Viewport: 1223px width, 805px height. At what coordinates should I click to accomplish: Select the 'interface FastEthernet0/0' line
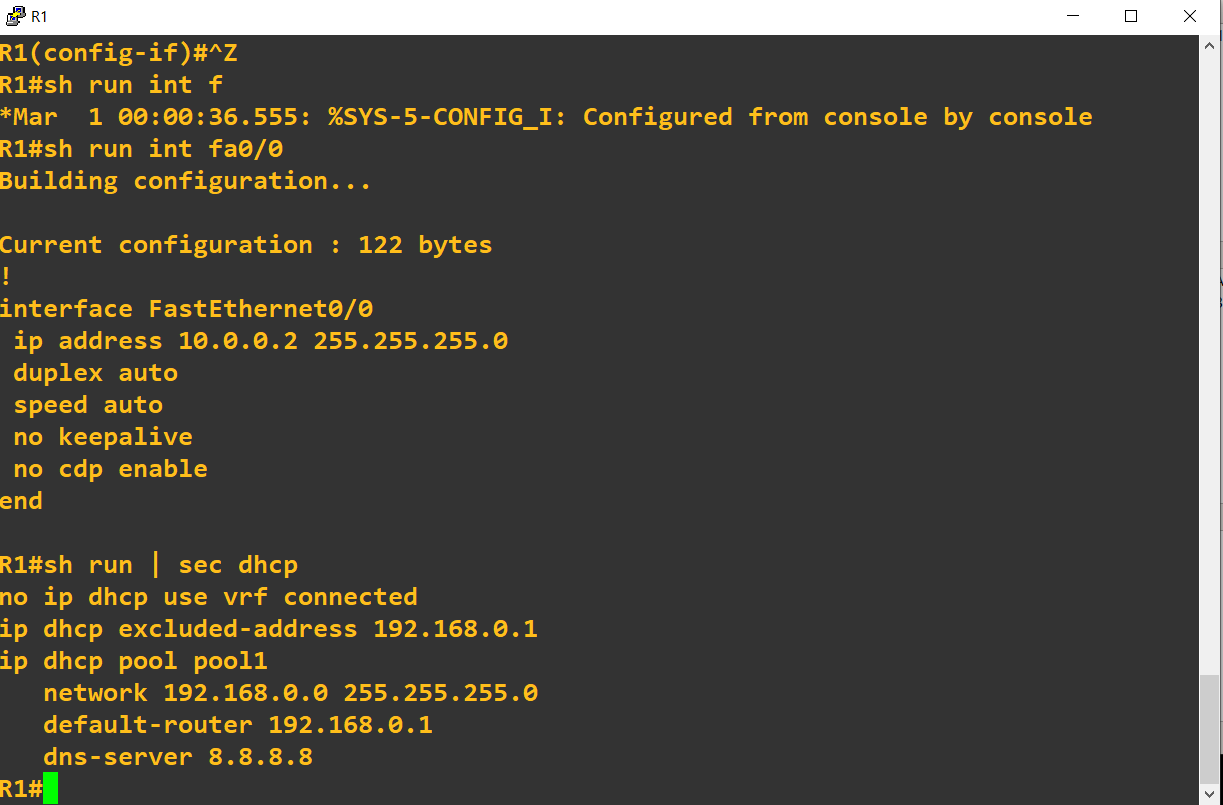click(x=186, y=308)
